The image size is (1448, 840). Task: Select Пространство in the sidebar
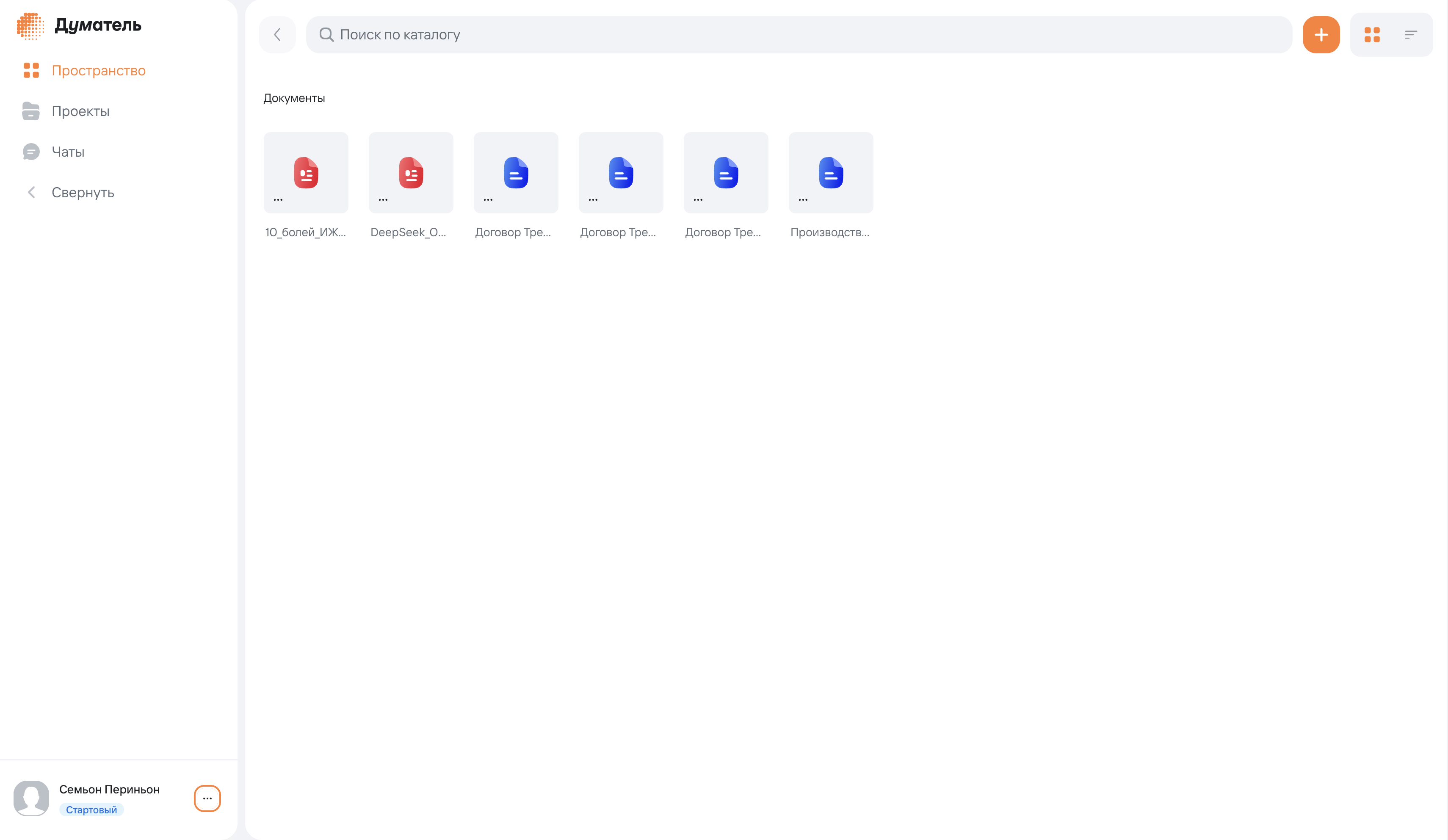coord(99,70)
